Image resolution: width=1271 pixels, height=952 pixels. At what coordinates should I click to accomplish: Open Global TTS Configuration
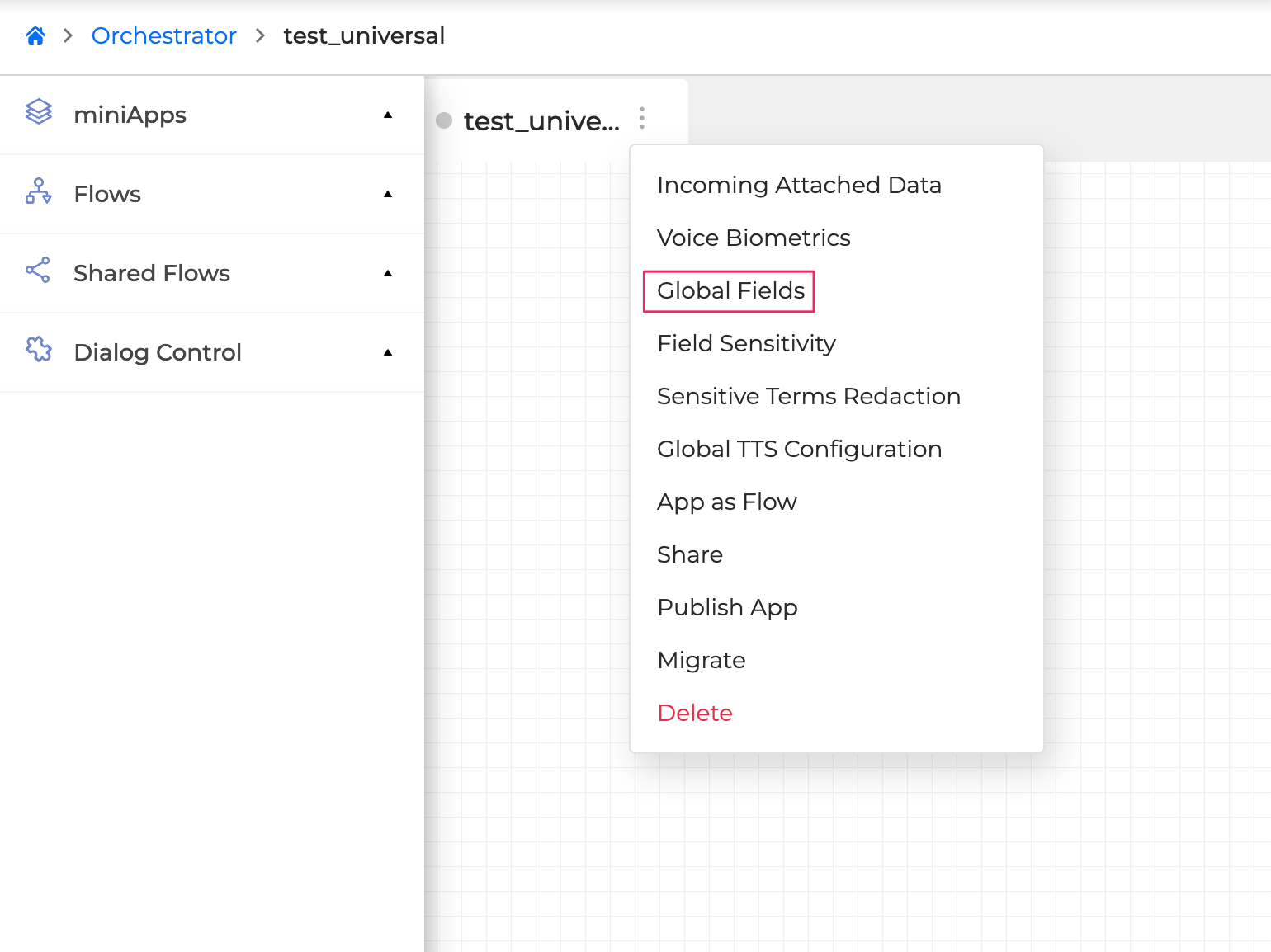tap(799, 449)
